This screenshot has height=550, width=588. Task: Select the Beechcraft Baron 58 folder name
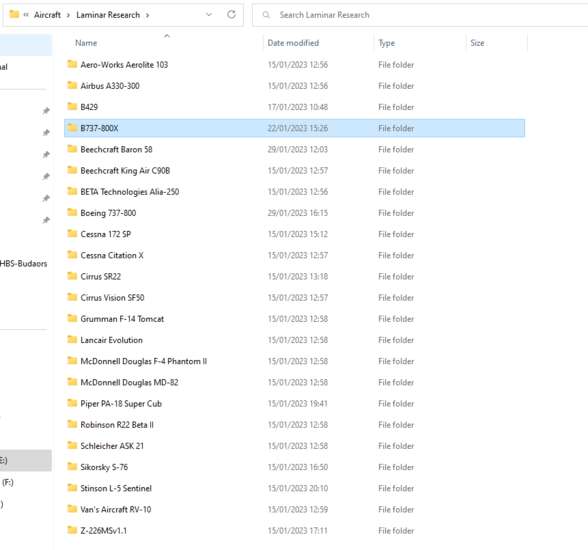coord(116,149)
